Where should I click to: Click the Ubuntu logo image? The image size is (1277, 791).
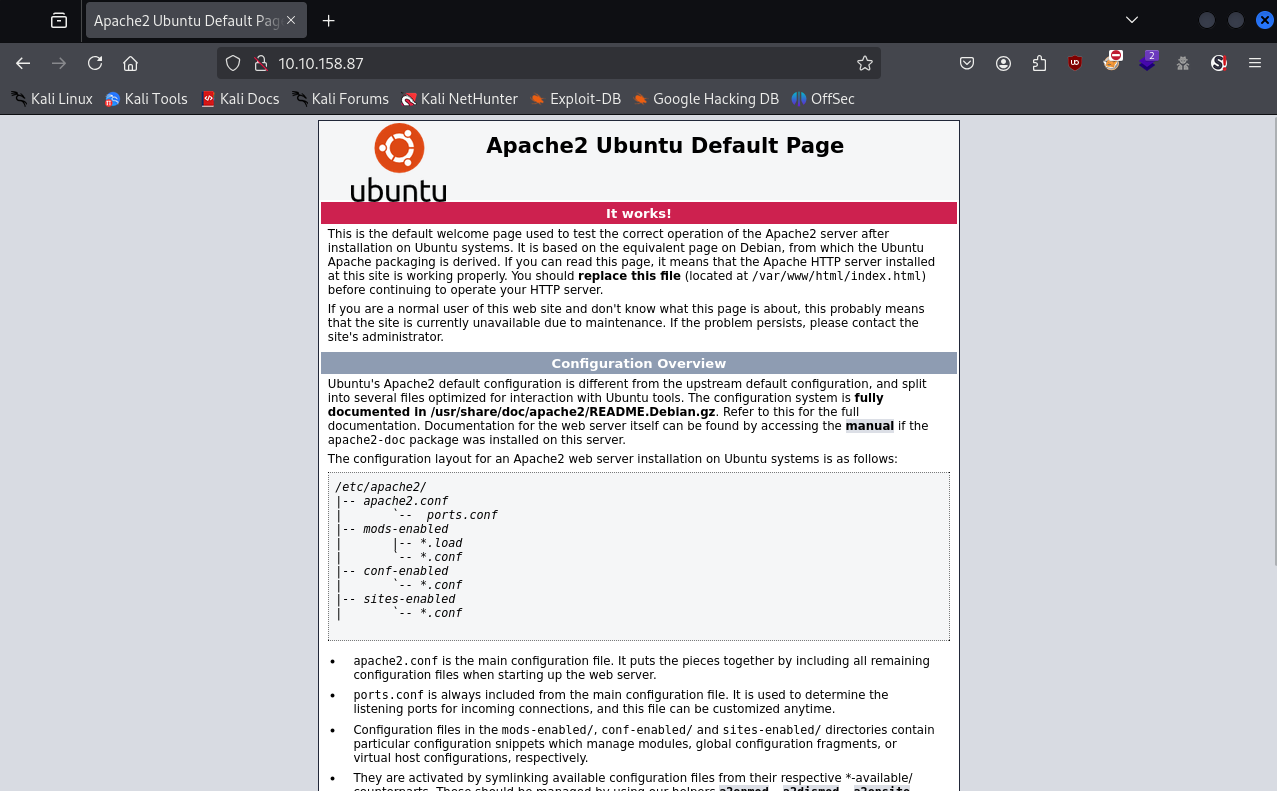[398, 163]
